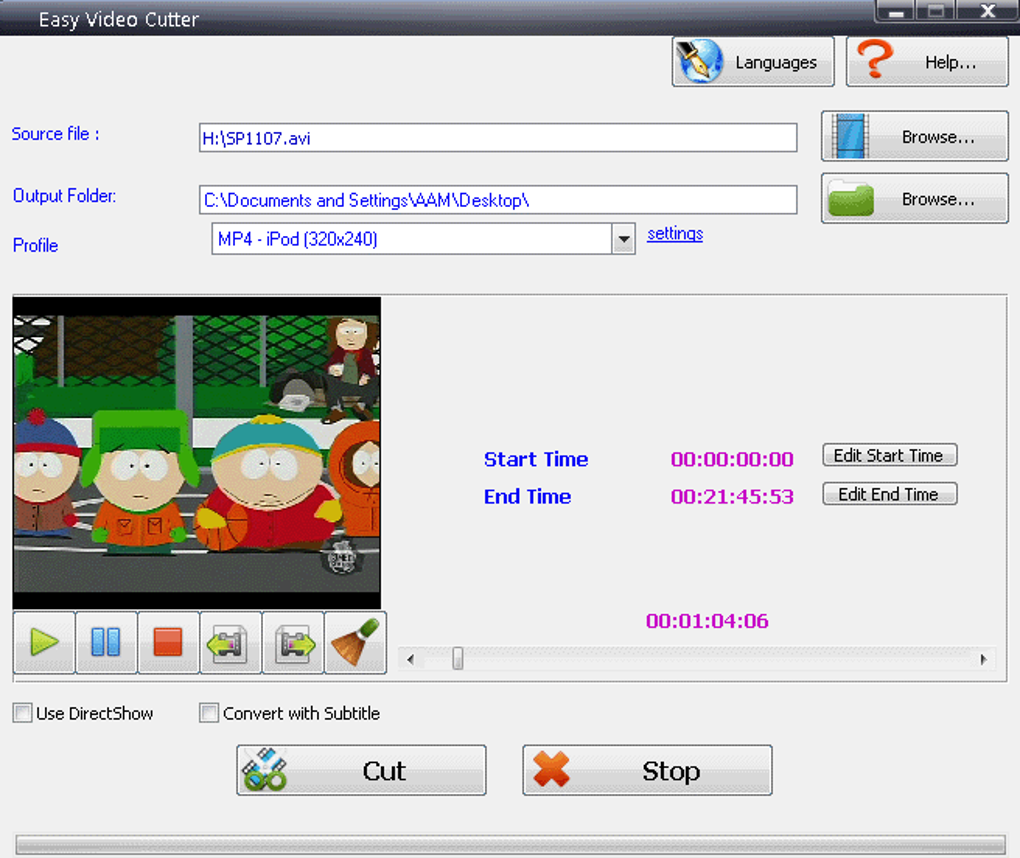This screenshot has height=858, width=1020.
Task: Click the seek bar's right arrow
Action: coord(984,659)
